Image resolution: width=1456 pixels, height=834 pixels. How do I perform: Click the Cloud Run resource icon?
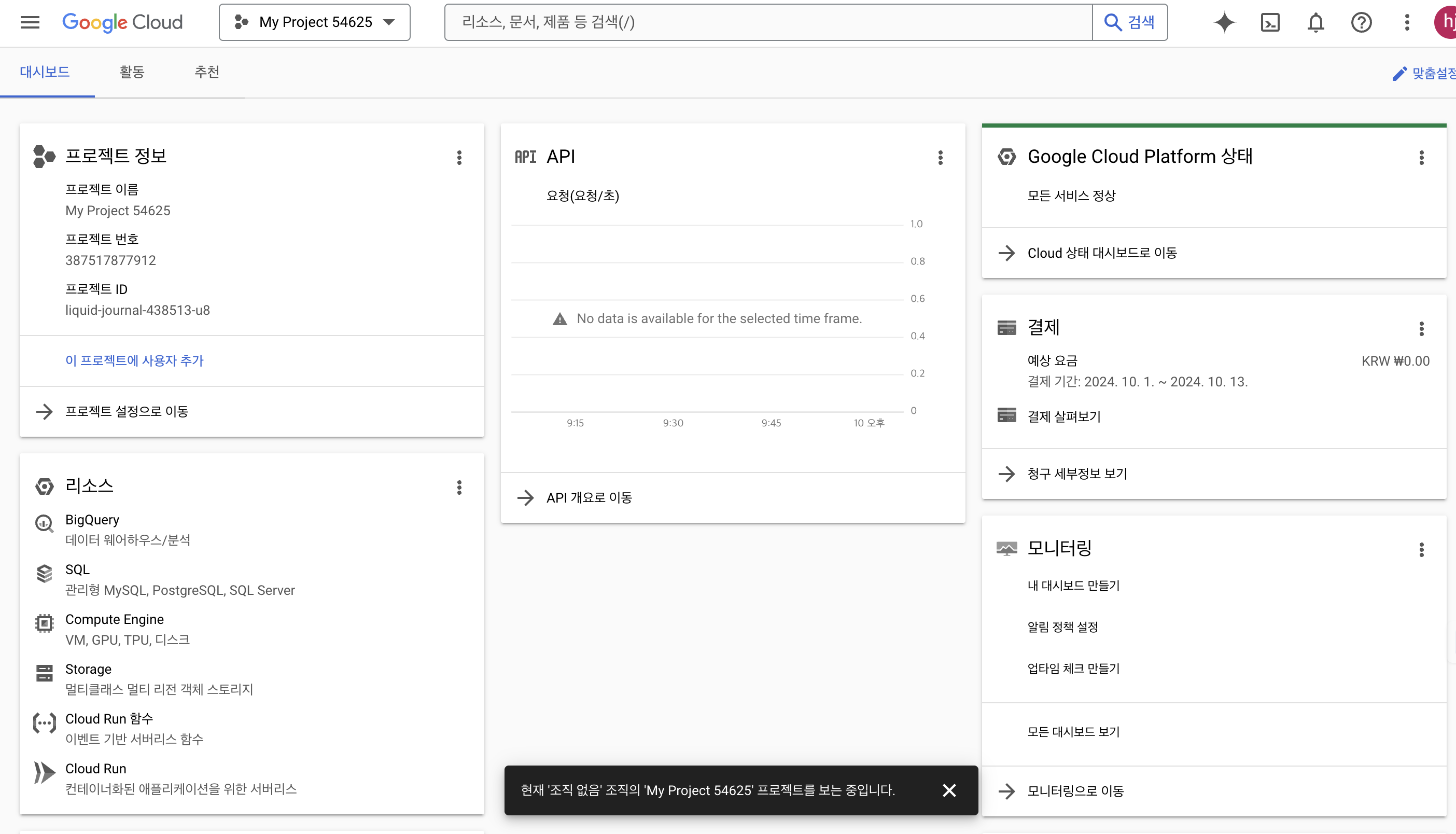pyautogui.click(x=44, y=772)
